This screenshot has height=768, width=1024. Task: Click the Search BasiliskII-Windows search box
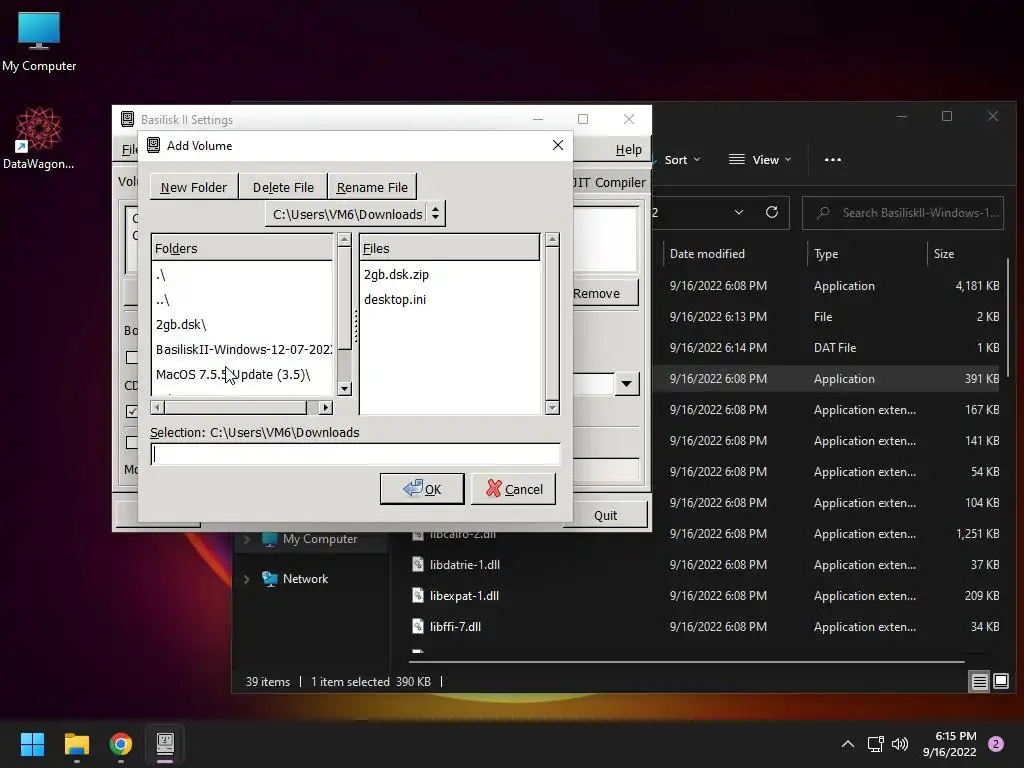[903, 213]
